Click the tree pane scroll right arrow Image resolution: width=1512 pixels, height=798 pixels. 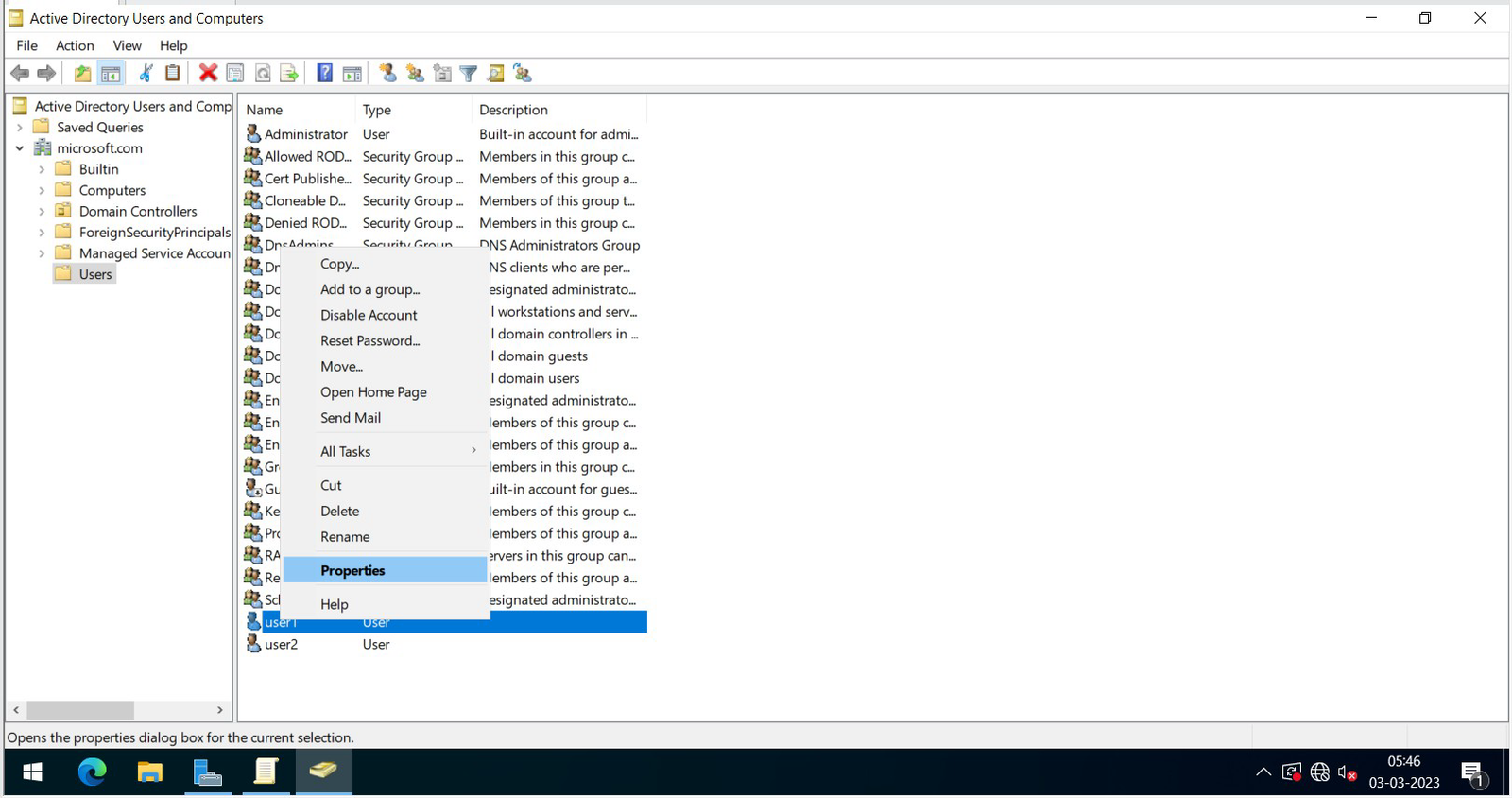(x=220, y=710)
